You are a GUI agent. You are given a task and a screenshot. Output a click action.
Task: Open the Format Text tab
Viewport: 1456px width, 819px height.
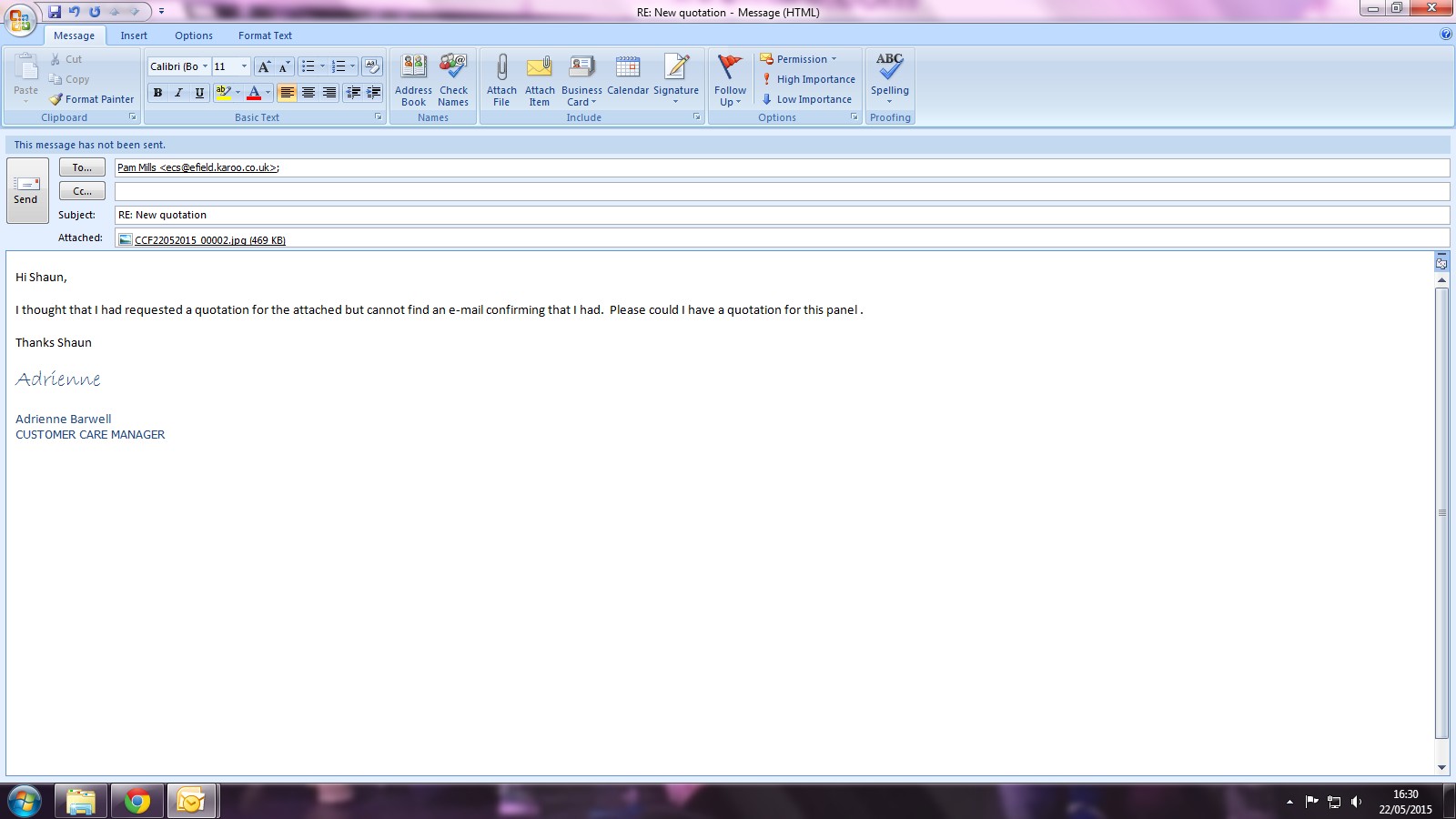pyautogui.click(x=265, y=35)
